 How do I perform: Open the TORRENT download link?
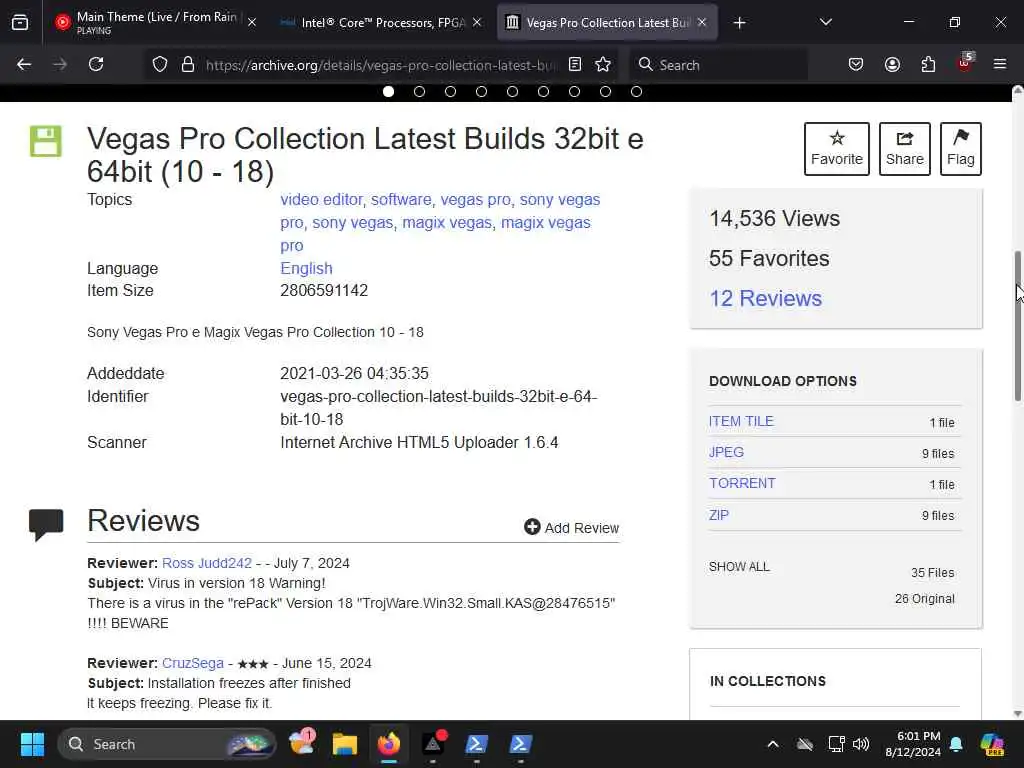tap(743, 483)
